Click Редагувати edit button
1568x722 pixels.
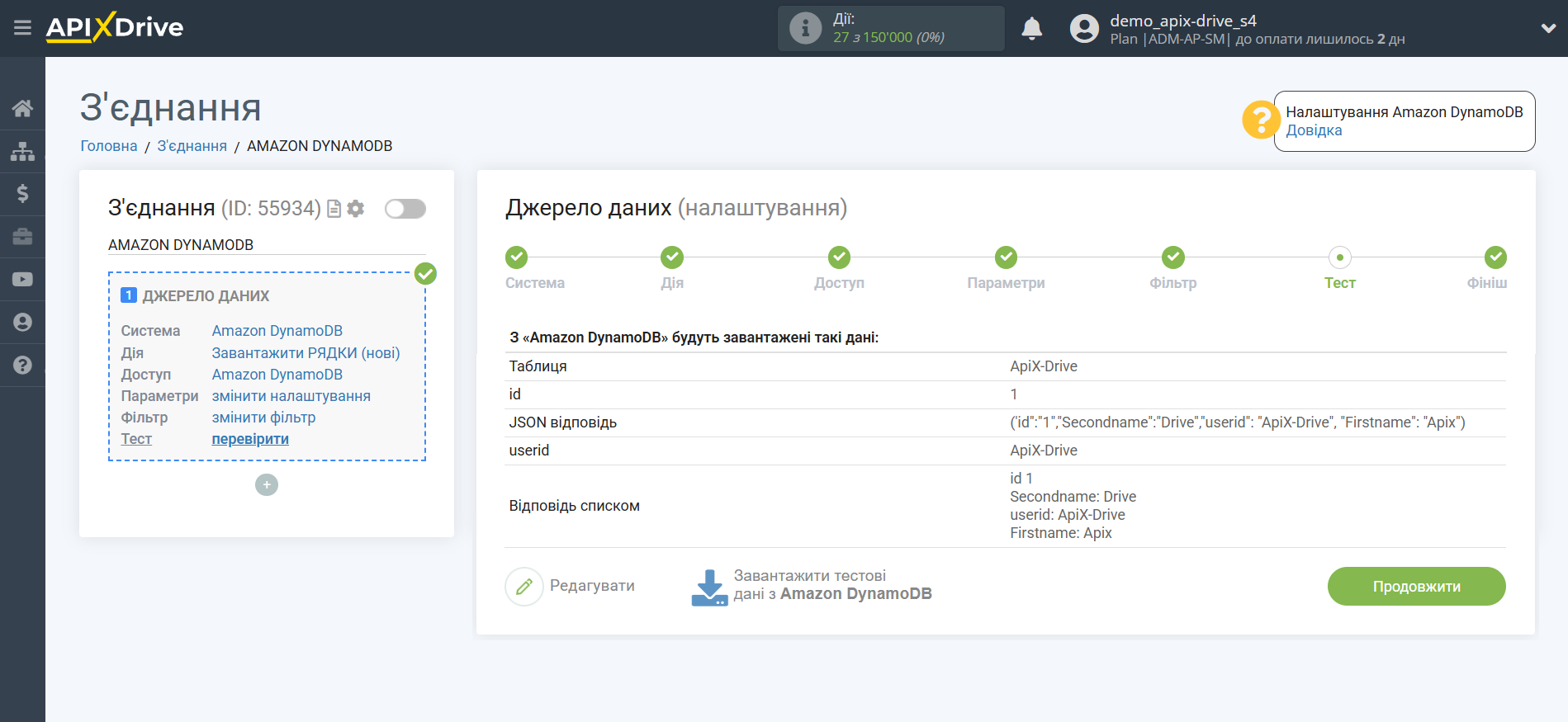pyautogui.click(x=570, y=587)
